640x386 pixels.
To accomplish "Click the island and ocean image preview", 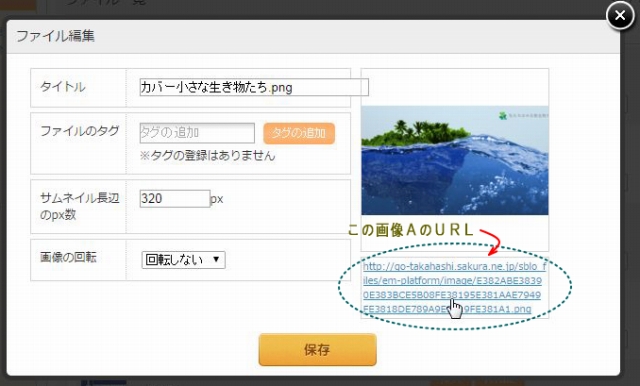I will click(455, 160).
